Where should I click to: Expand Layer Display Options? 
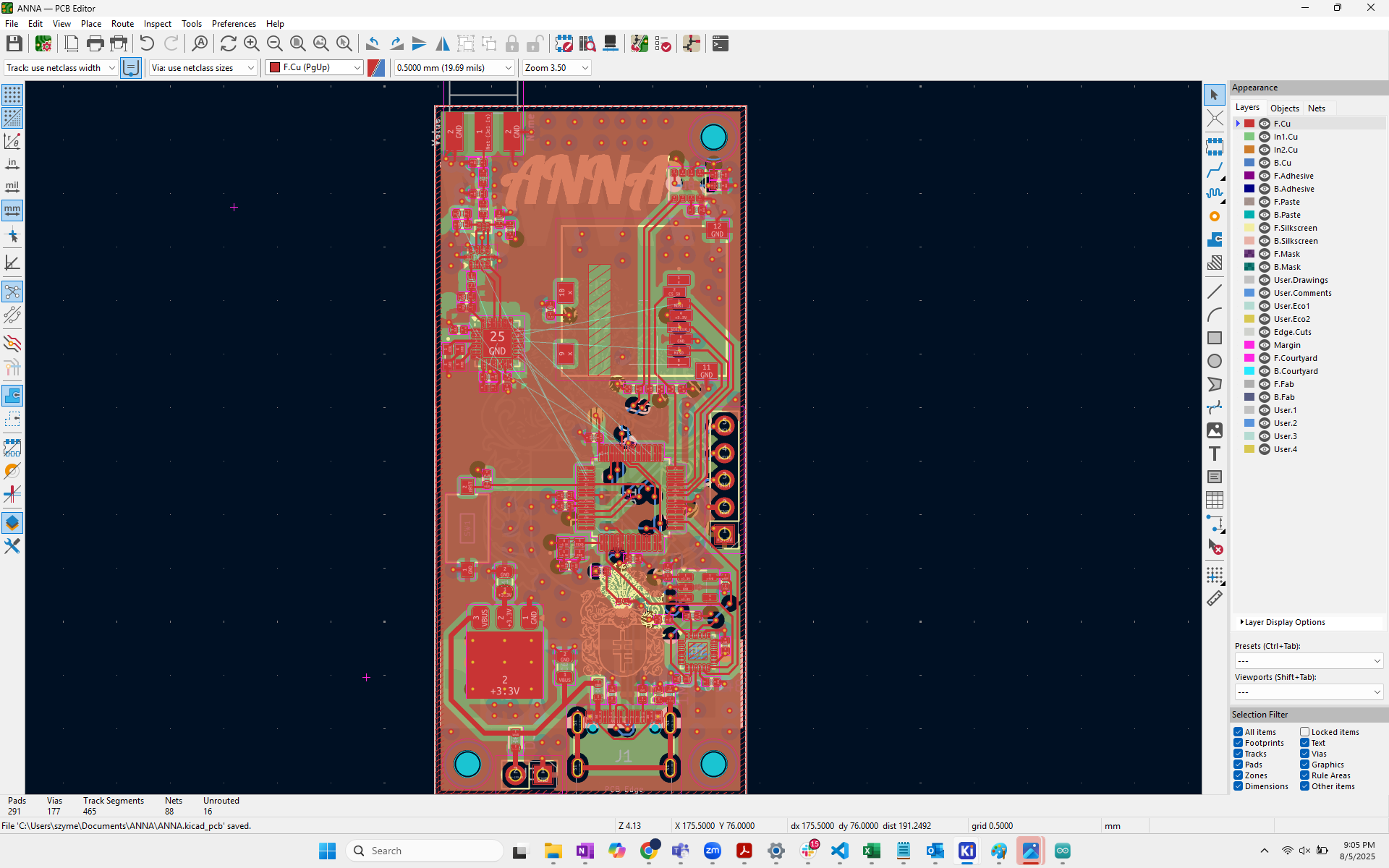point(1283,622)
